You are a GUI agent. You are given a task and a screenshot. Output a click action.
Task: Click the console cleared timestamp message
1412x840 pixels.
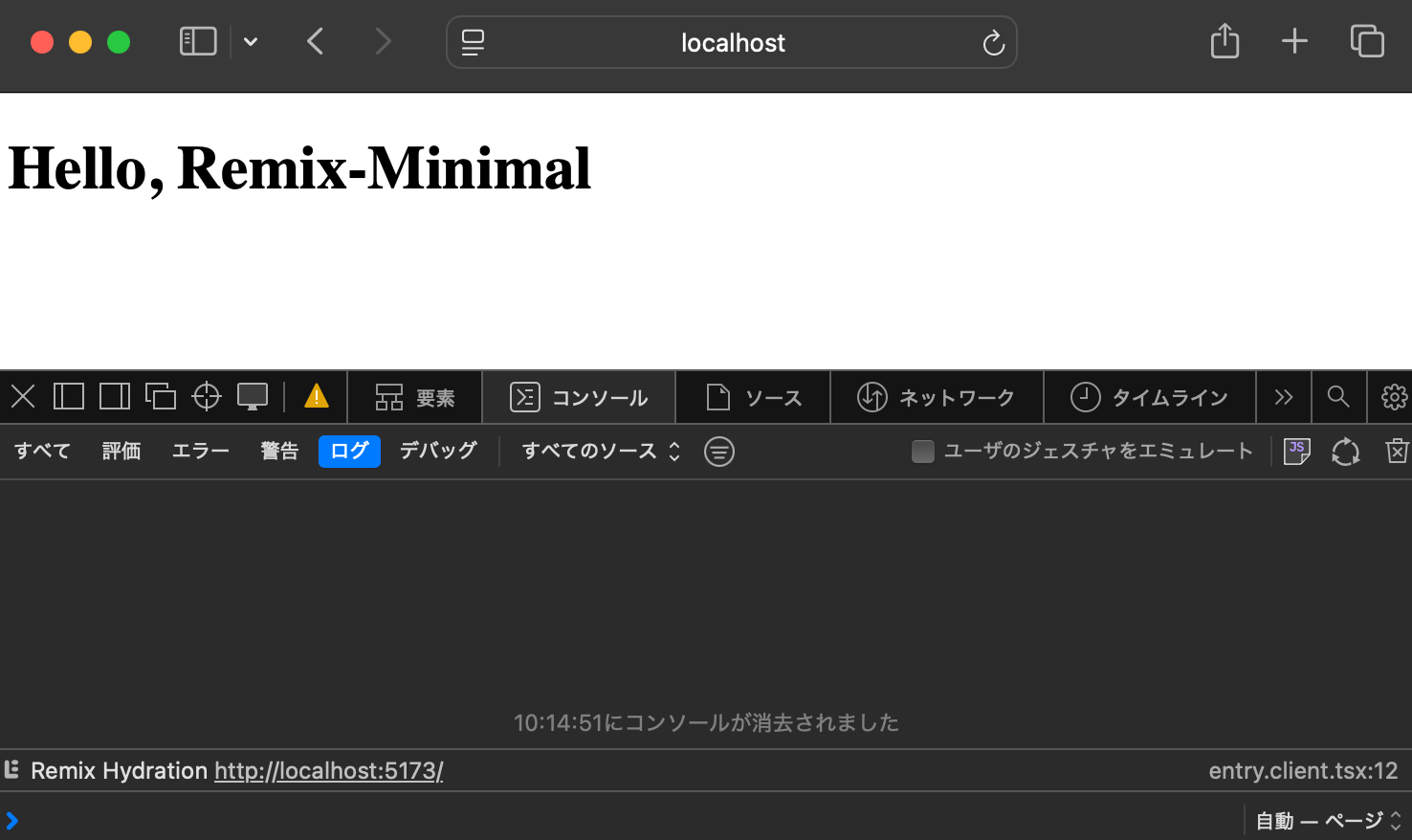706,722
